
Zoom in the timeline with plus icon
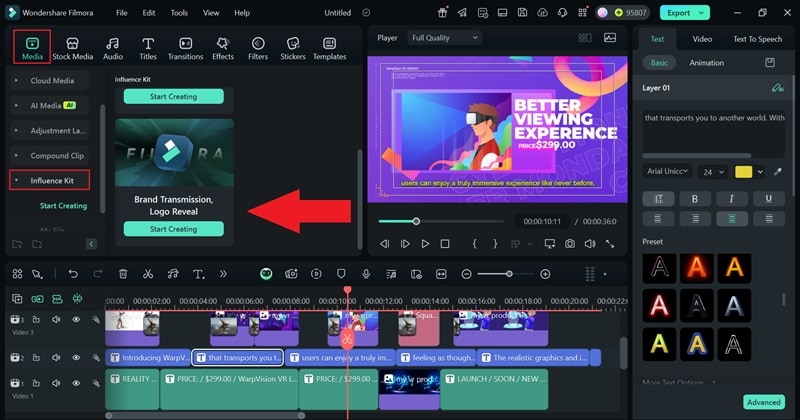(x=545, y=275)
